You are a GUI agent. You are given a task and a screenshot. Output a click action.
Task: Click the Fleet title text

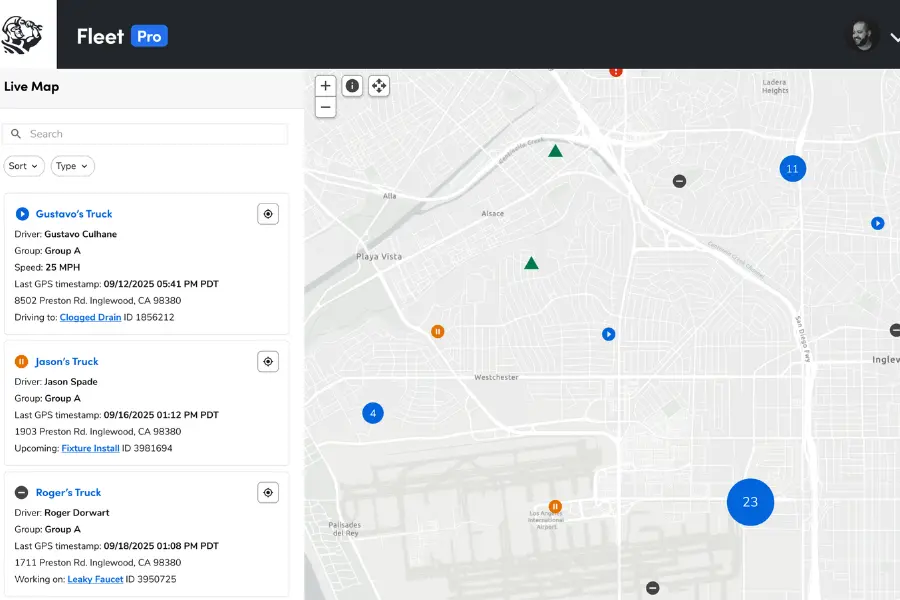[x=100, y=37]
